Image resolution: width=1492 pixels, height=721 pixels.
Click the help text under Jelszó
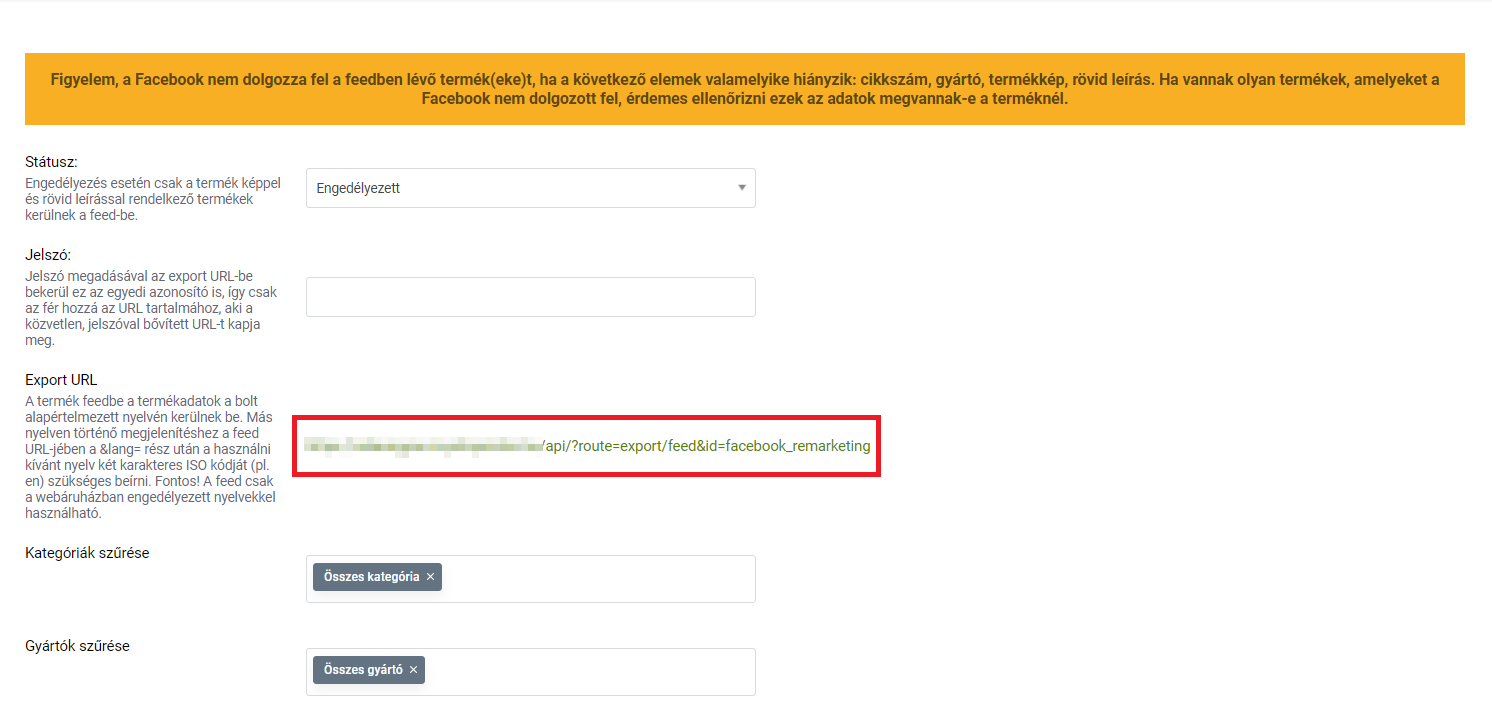(x=152, y=308)
